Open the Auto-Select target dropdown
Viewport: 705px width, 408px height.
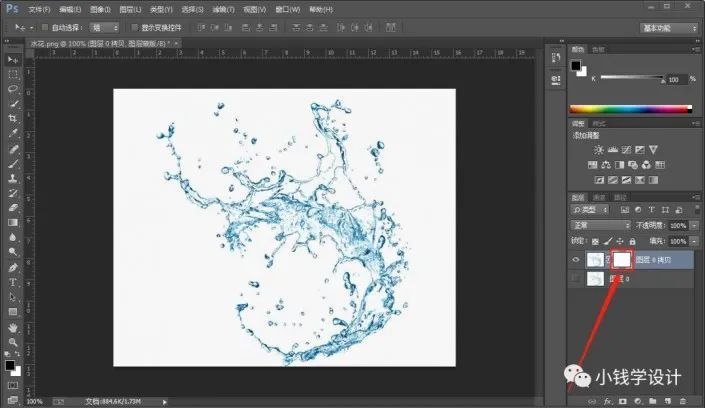(104, 28)
